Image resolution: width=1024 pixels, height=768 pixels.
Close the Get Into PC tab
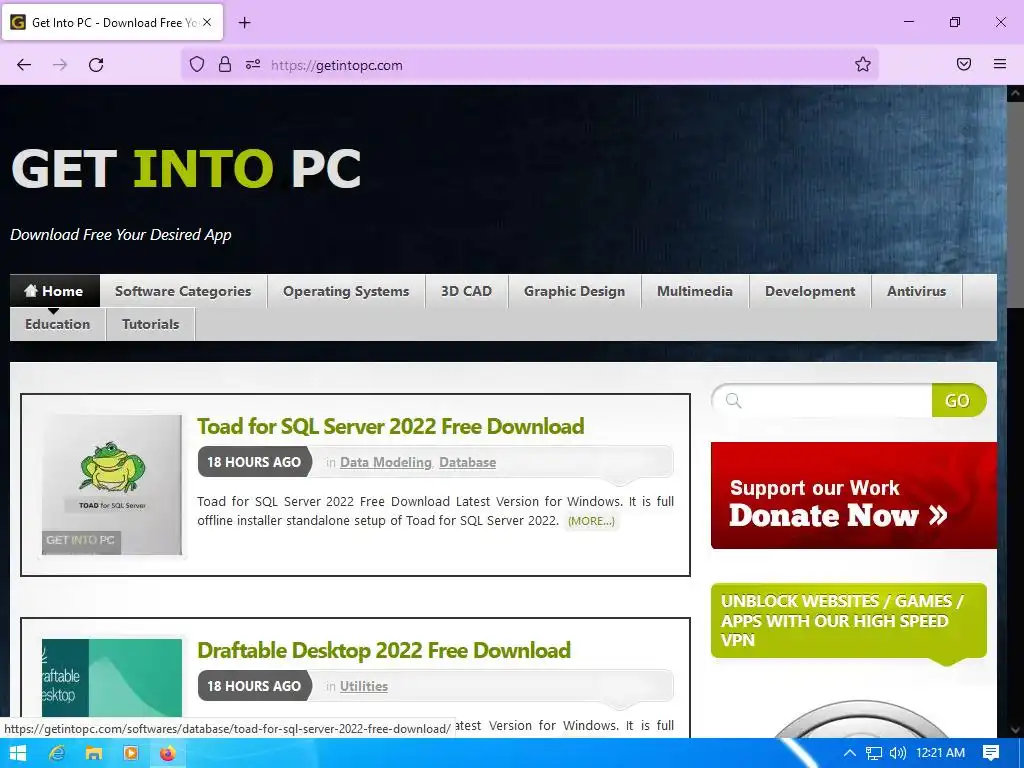pos(207,22)
